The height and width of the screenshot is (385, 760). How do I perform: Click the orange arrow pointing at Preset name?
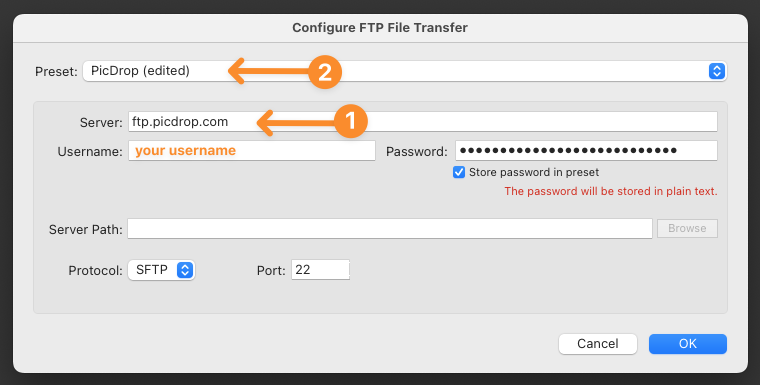pyautogui.click(x=269, y=72)
